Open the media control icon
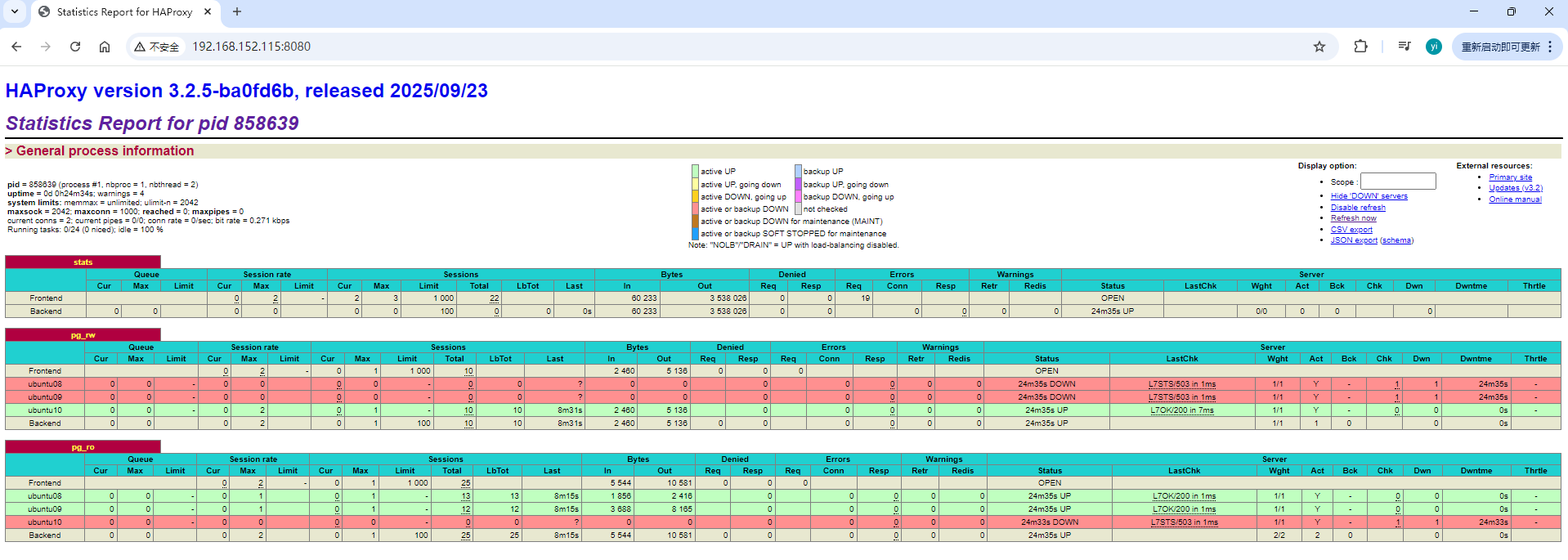The width and height of the screenshot is (1568, 560). pyautogui.click(x=1404, y=47)
